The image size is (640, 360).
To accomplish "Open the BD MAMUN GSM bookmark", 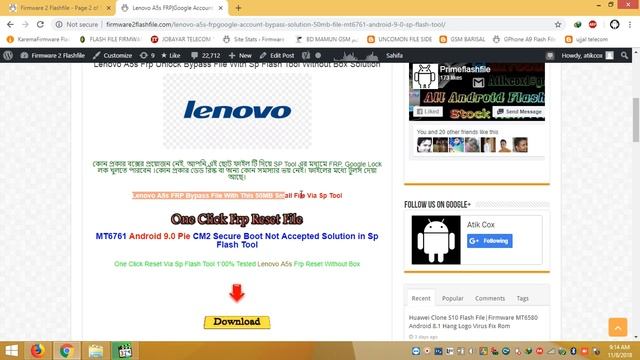I will (x=327, y=39).
